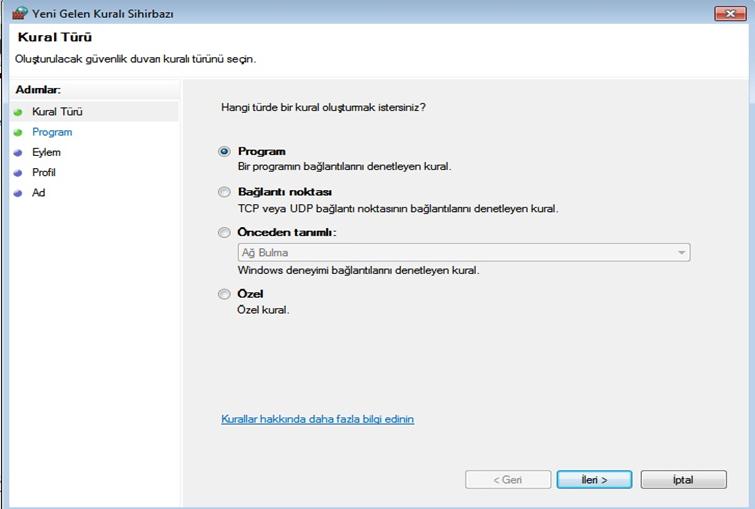The height and width of the screenshot is (509, 755).
Task: Click the < Geri back button
Action: (508, 480)
